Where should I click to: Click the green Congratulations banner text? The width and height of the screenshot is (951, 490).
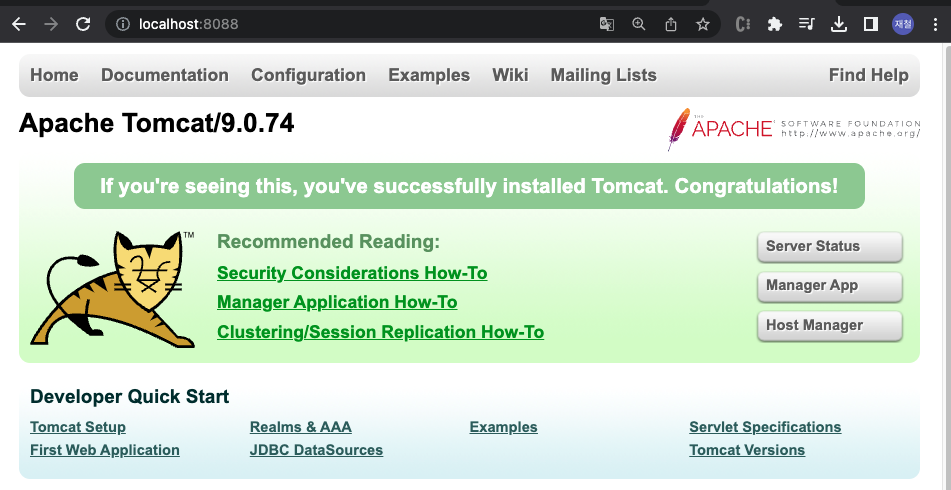[469, 186]
